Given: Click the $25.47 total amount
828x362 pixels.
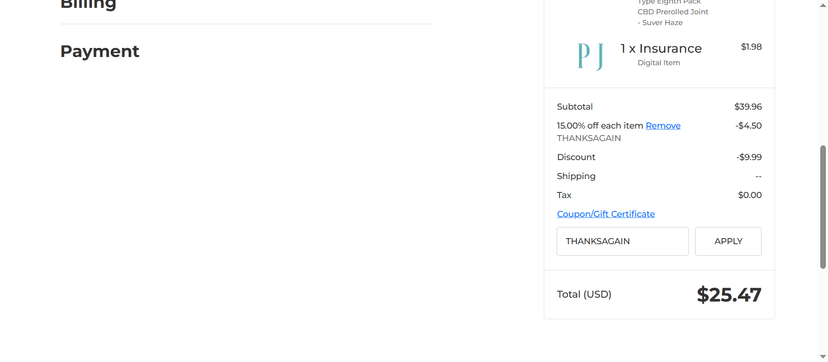Looking at the screenshot, I should pyautogui.click(x=729, y=295).
